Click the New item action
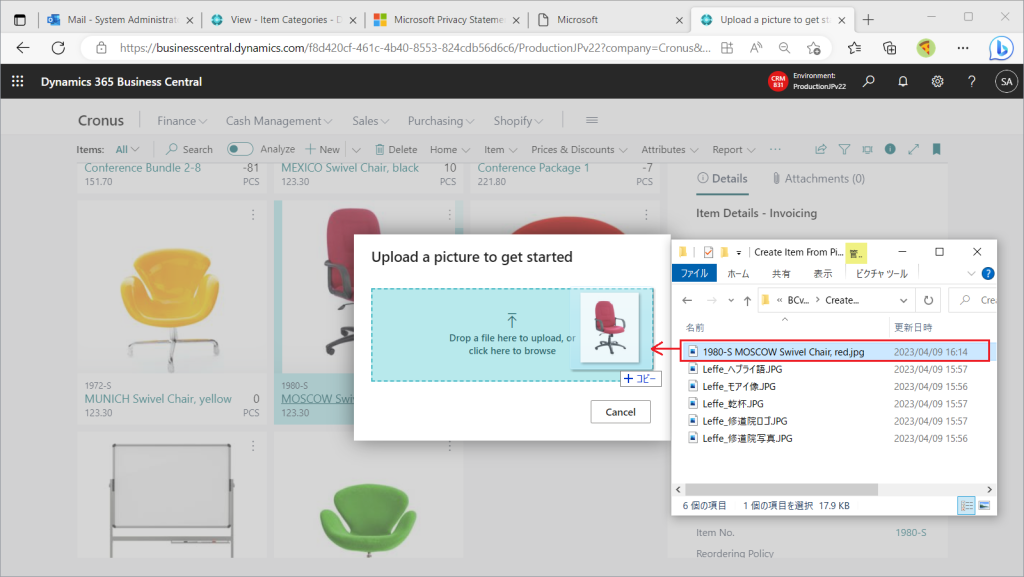1024x577 pixels. point(323,149)
